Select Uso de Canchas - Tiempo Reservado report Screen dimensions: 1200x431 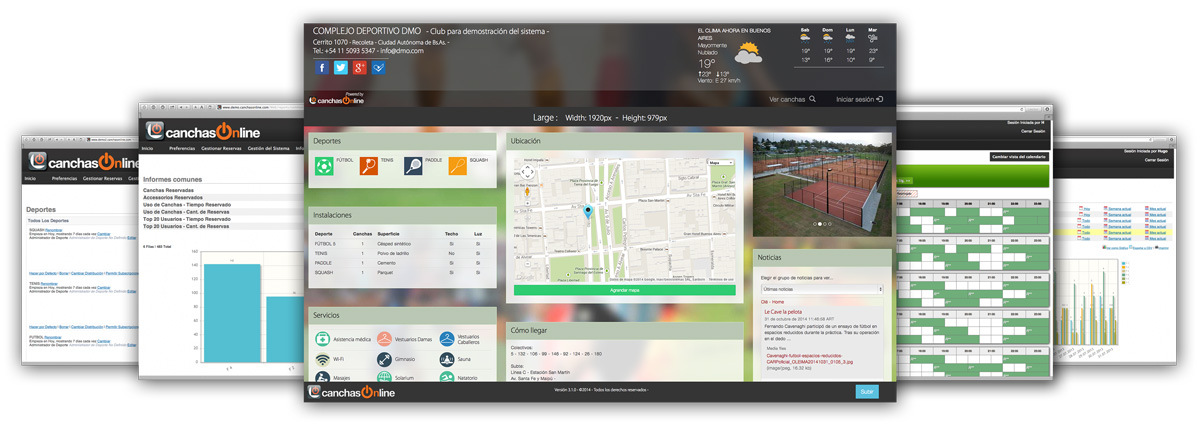click(x=188, y=204)
